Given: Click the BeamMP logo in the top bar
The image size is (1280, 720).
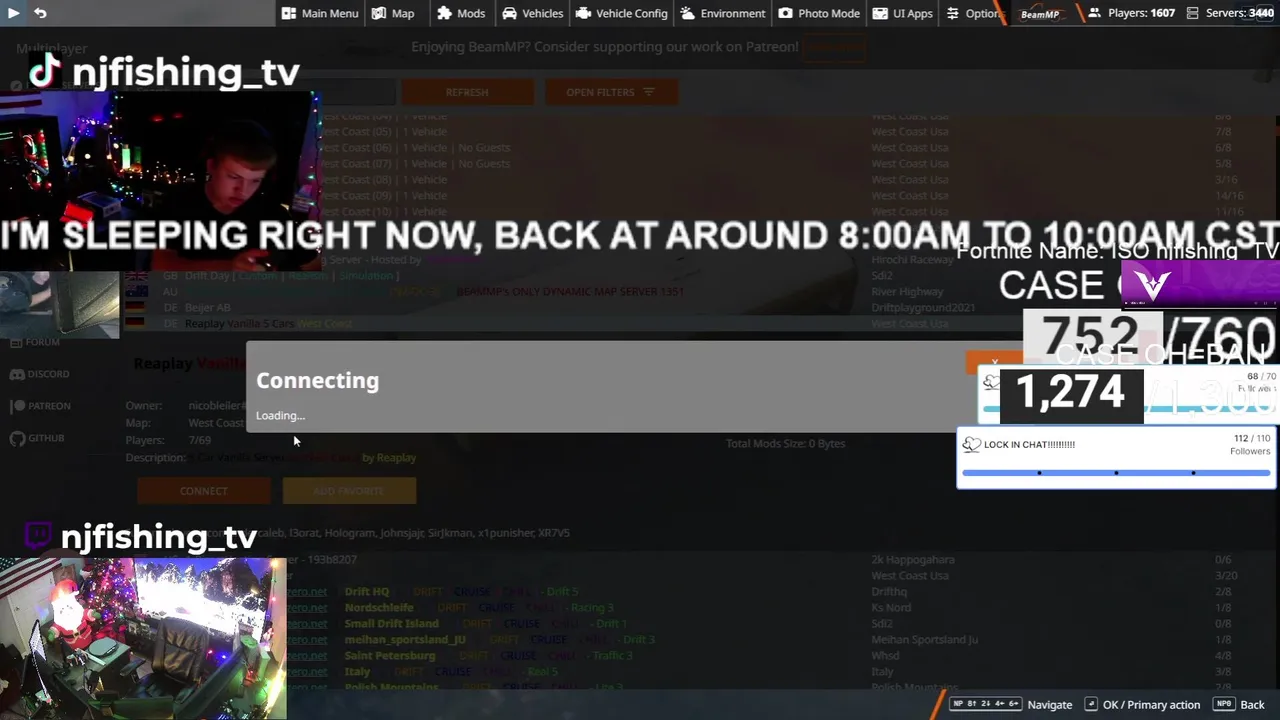Looking at the screenshot, I should point(1040,14).
